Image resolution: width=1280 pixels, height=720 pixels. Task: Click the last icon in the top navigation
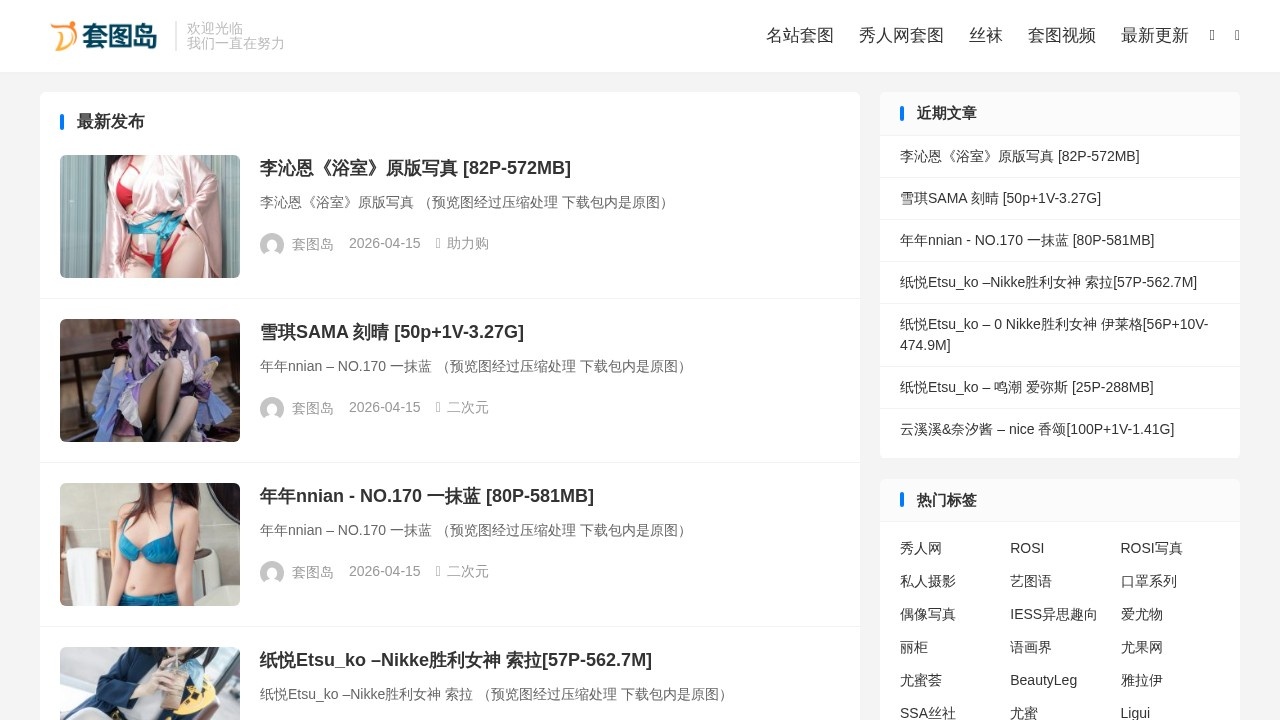coord(1237,36)
